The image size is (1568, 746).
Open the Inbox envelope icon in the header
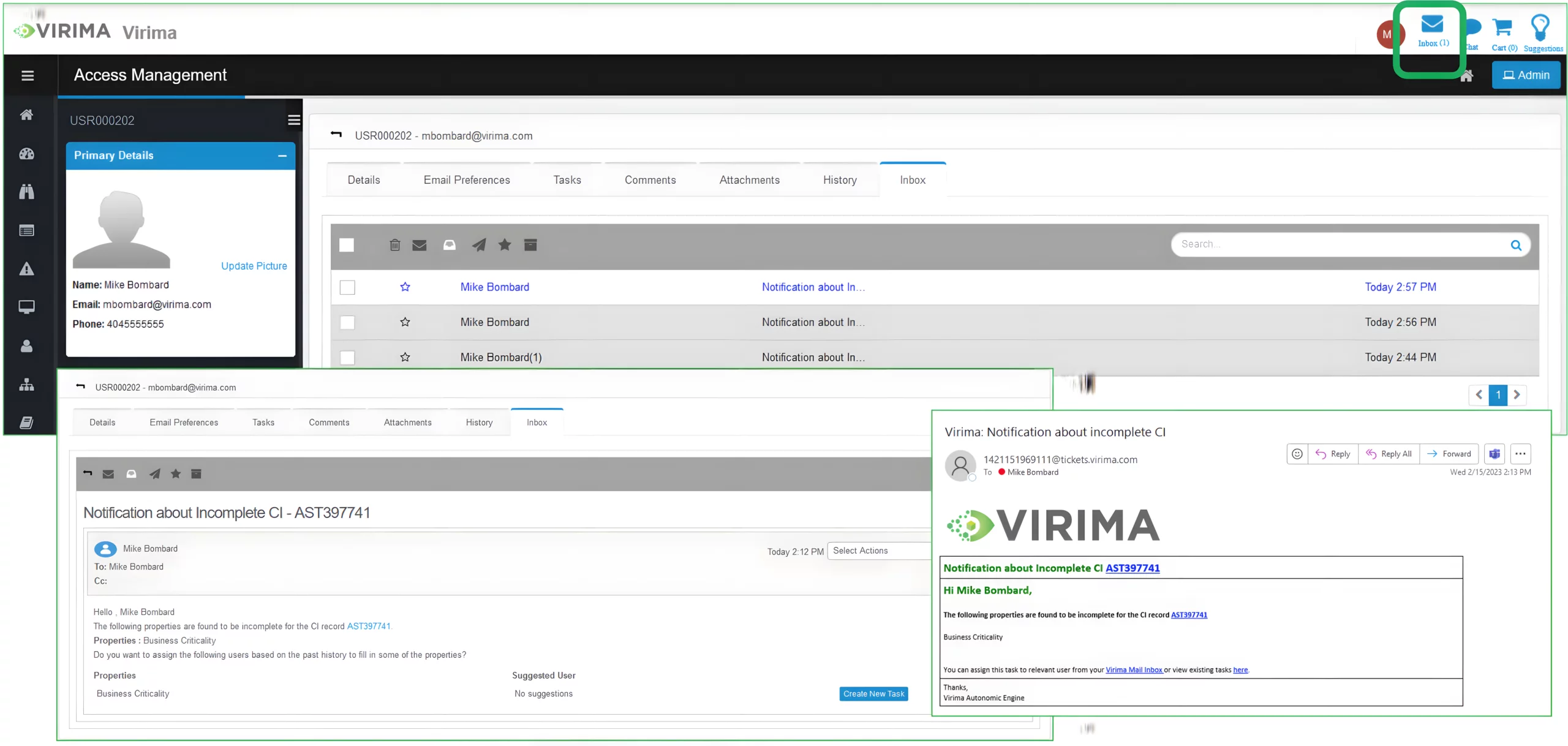point(1431,26)
